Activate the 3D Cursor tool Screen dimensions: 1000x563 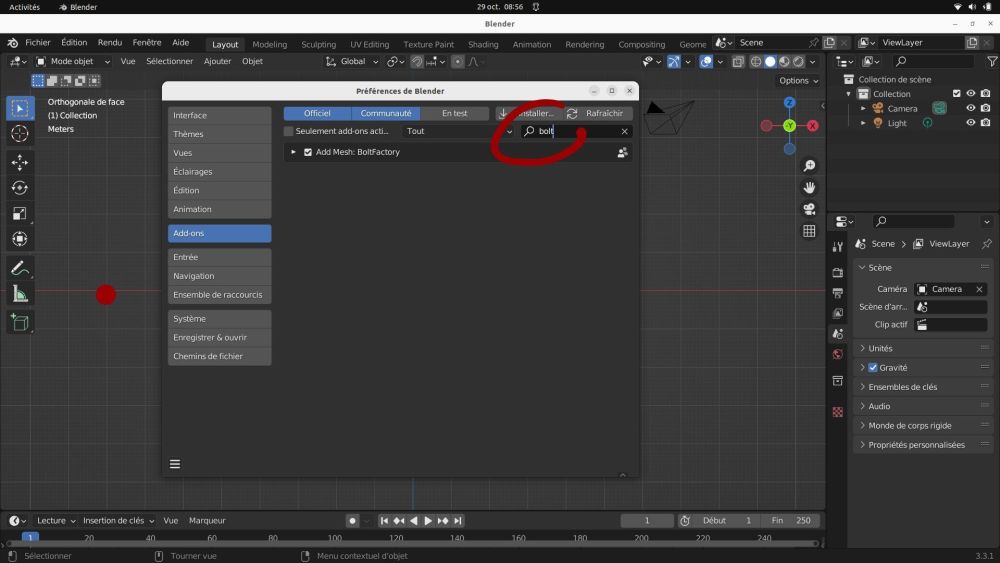pyautogui.click(x=20, y=134)
